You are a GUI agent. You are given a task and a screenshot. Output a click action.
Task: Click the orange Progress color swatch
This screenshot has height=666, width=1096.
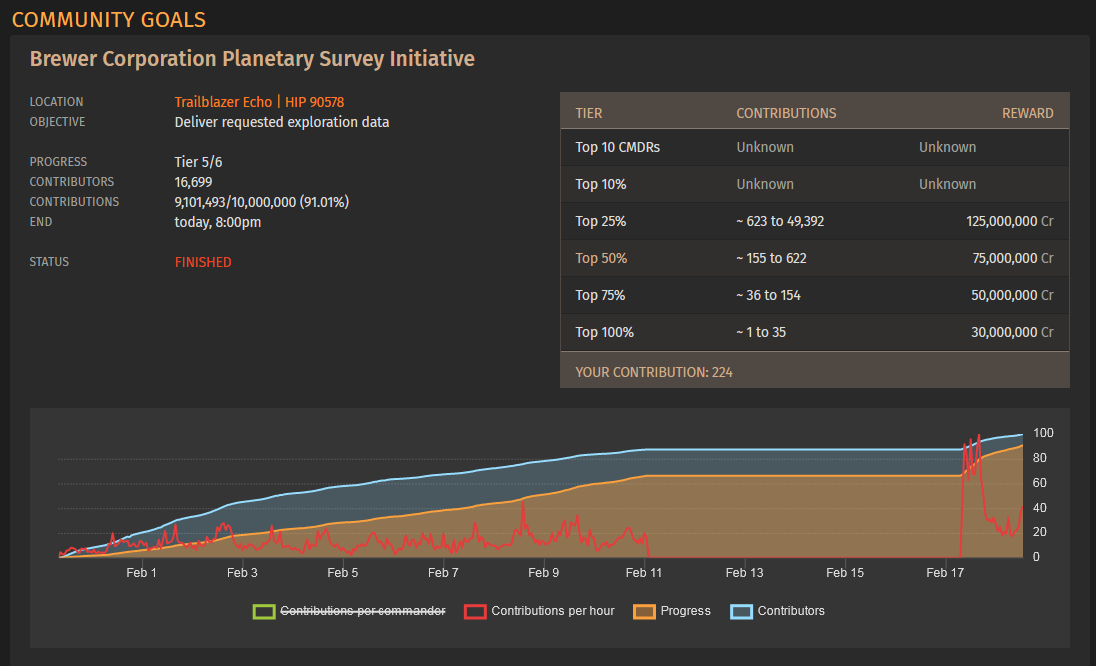[644, 611]
